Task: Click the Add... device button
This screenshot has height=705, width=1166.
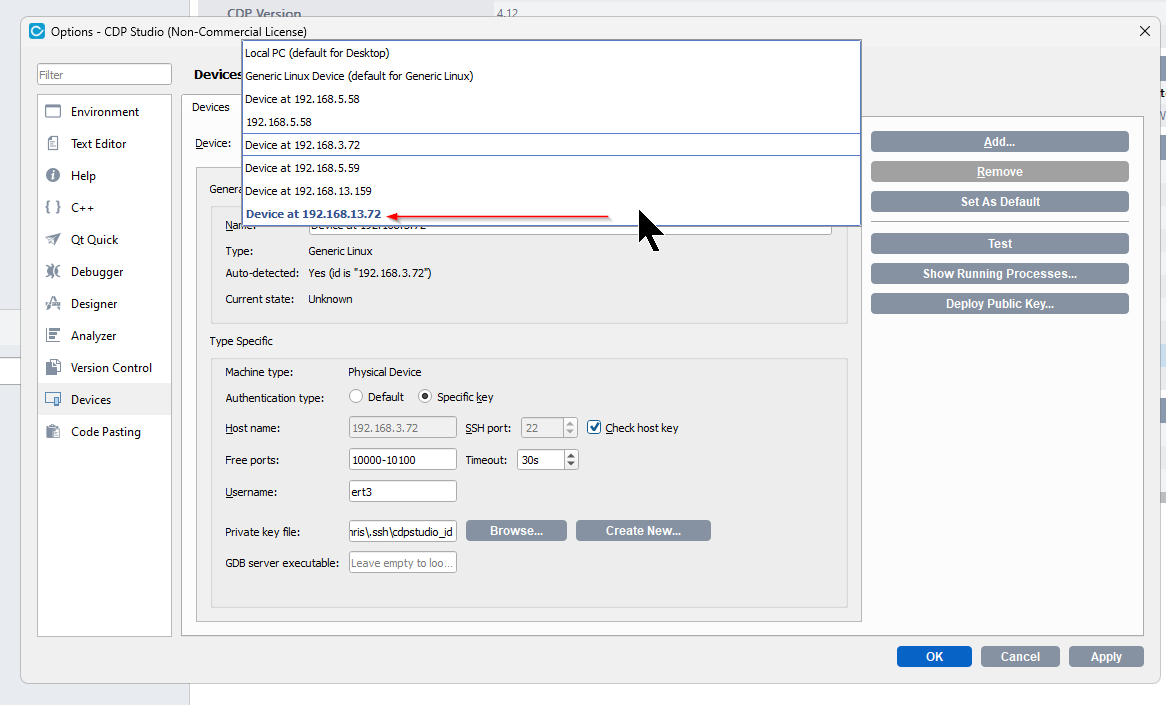Action: coord(999,141)
